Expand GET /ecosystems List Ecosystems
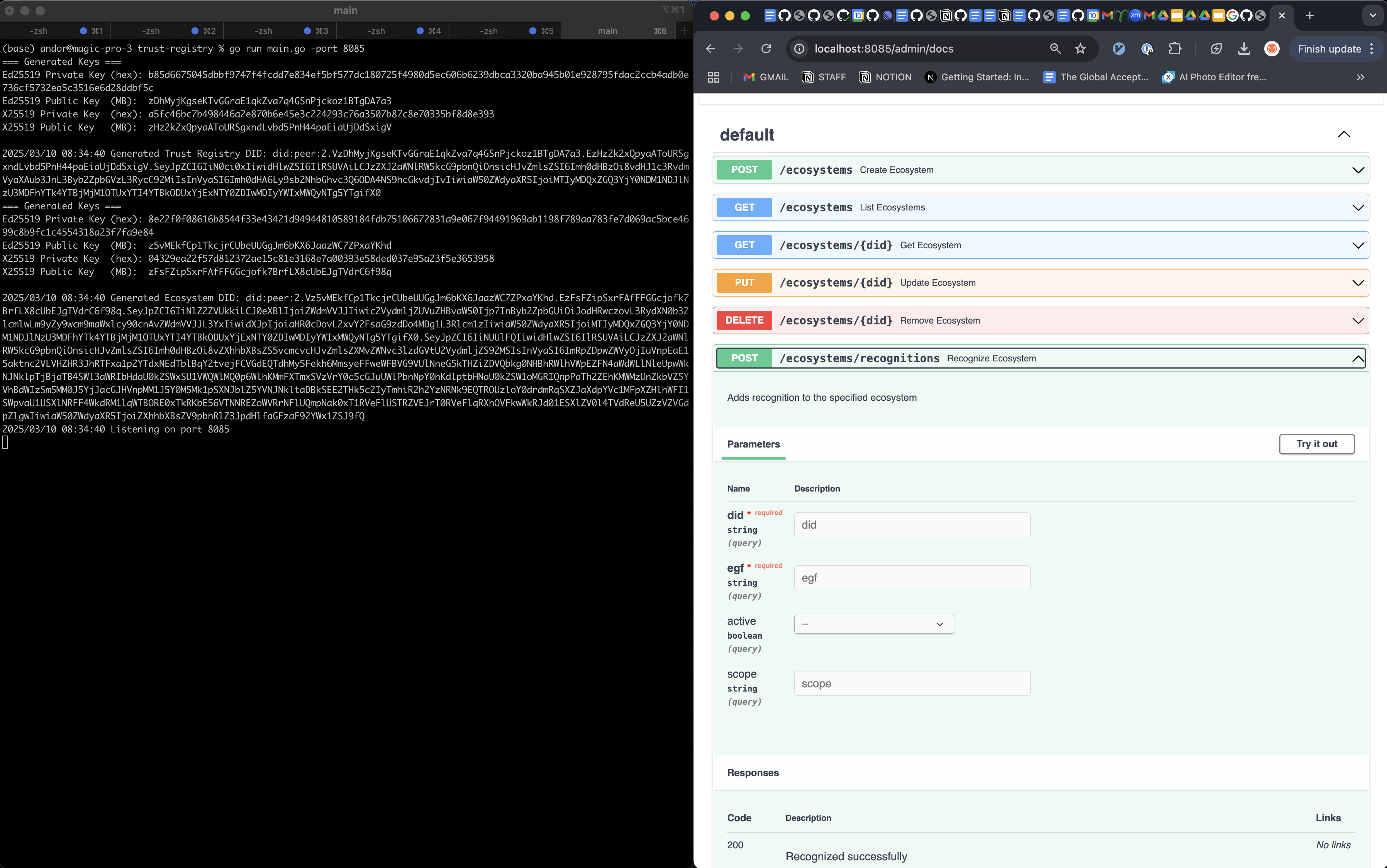This screenshot has height=868, width=1387. click(1040, 207)
